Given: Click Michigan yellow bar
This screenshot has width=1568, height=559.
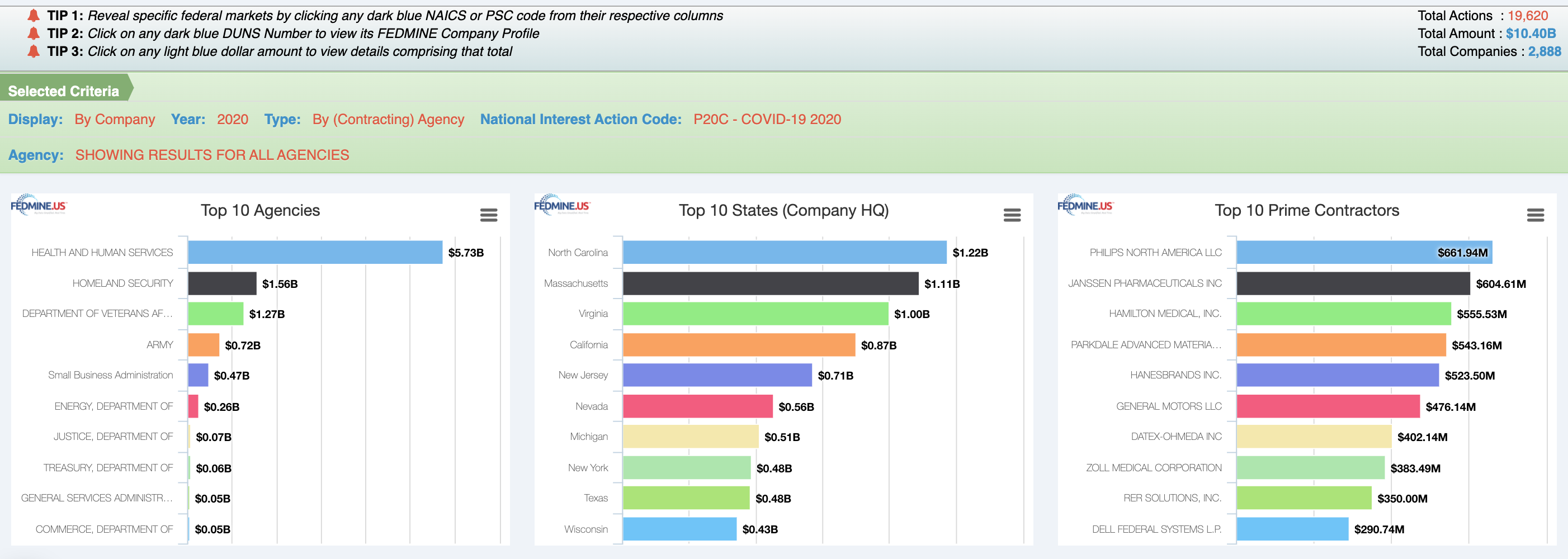Looking at the screenshot, I should point(691,437).
